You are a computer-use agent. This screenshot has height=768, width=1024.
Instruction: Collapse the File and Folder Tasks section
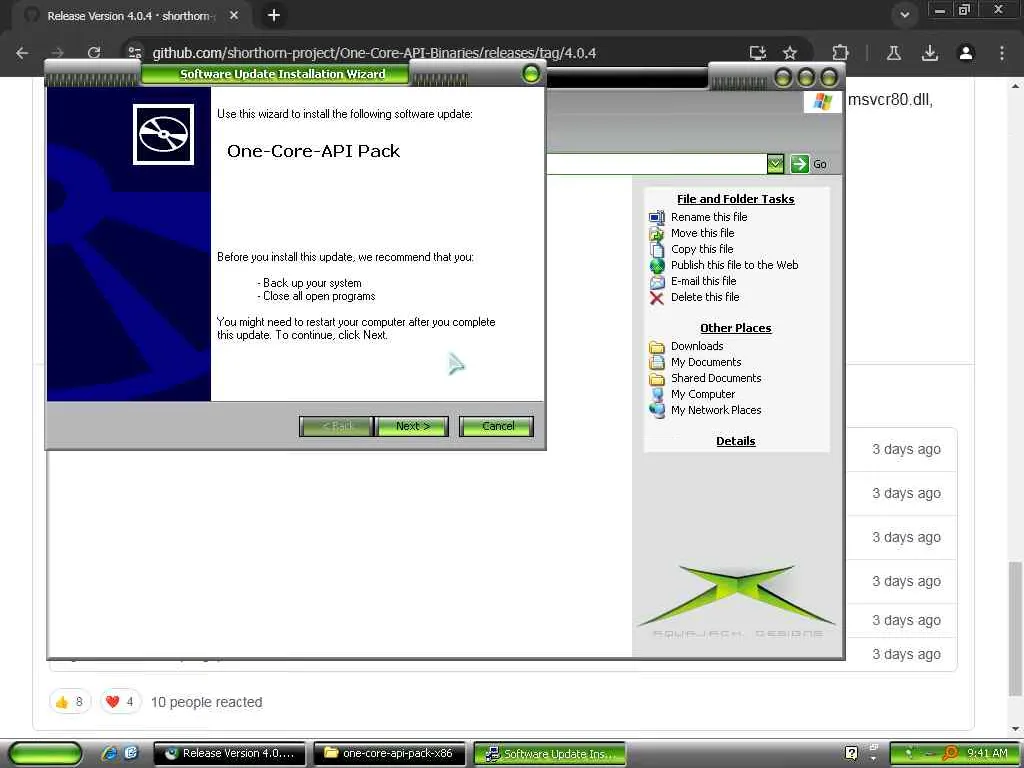pos(735,199)
